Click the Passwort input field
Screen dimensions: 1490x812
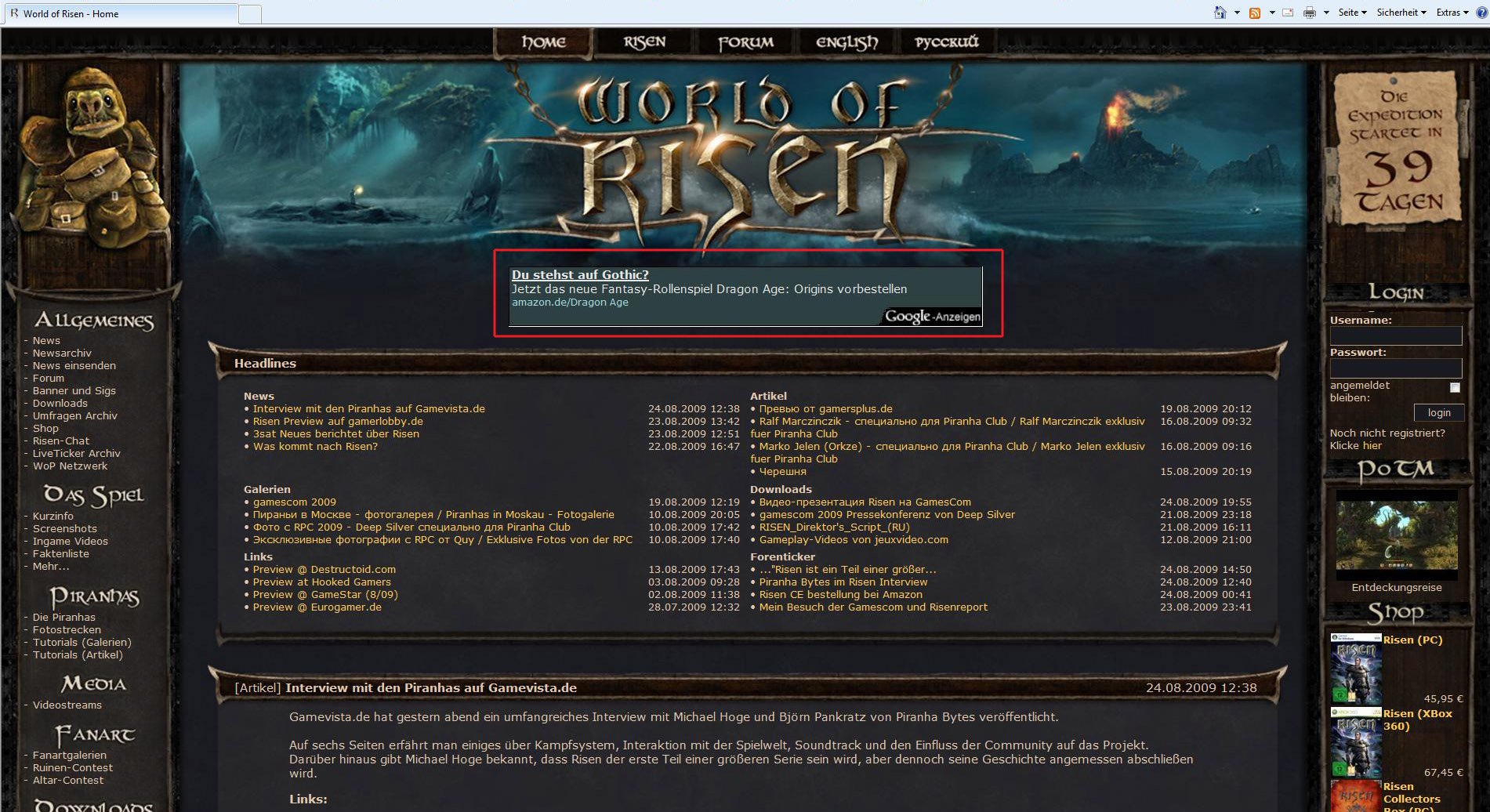(1395, 368)
